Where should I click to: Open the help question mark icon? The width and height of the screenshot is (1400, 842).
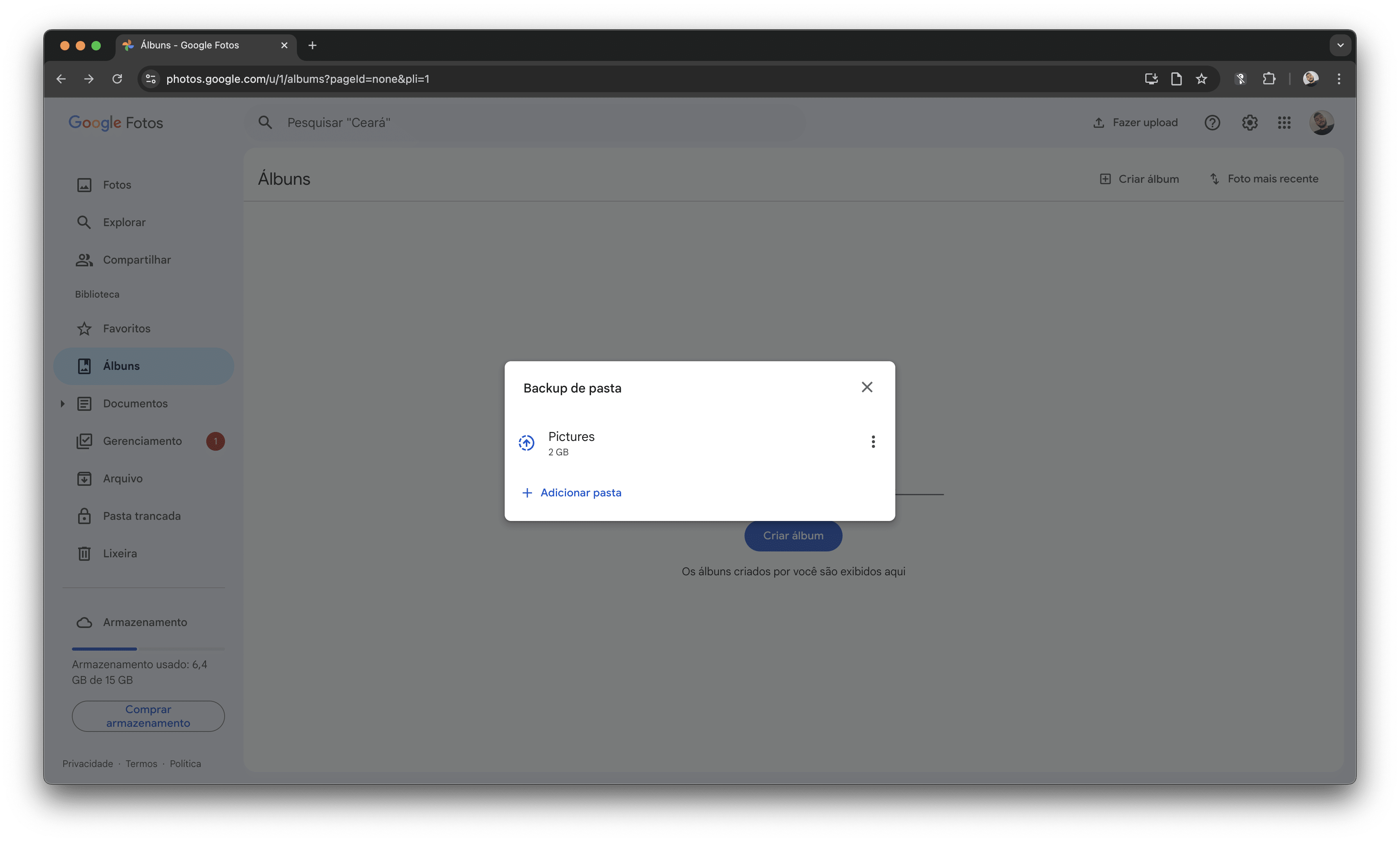click(x=1212, y=123)
